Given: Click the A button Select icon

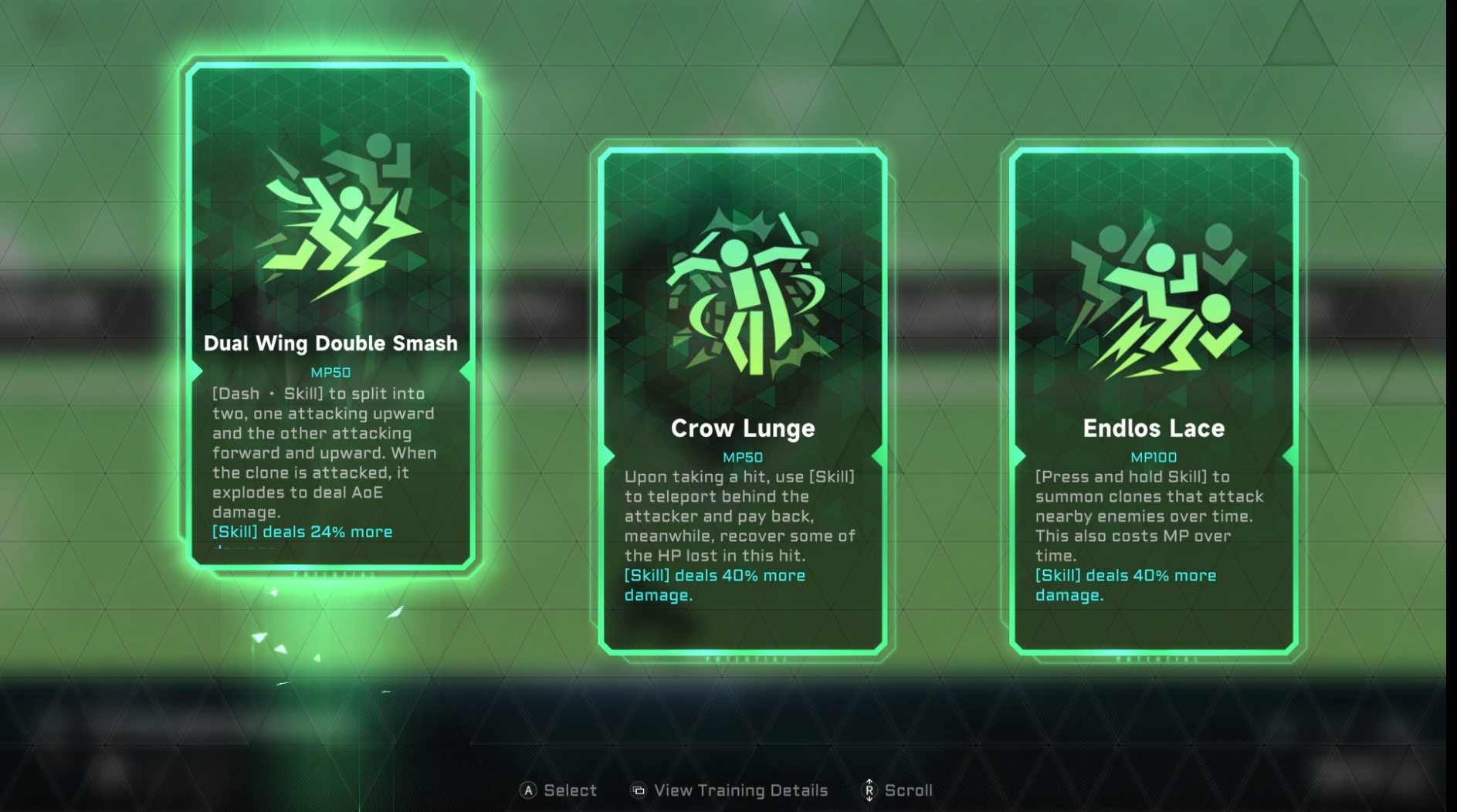Looking at the screenshot, I should (528, 790).
